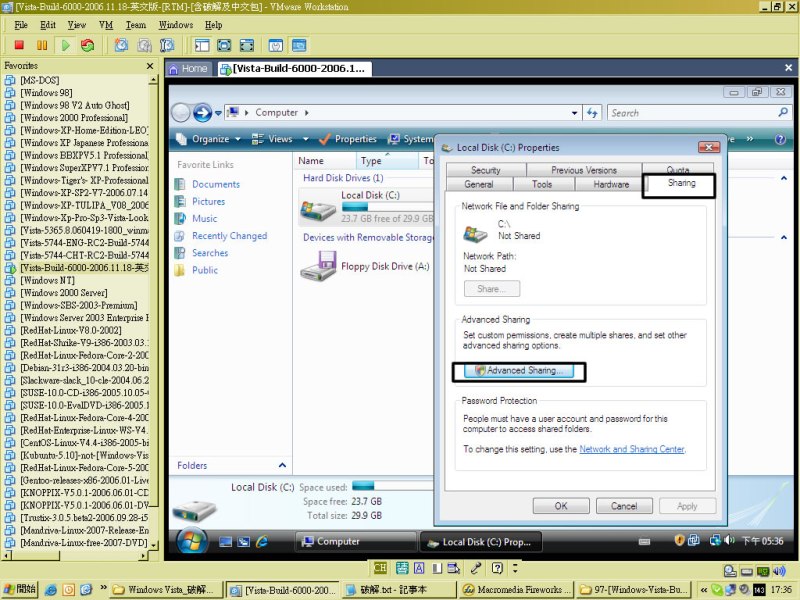Switch to the Previous Versions tab
Viewport: 800px width, 600px height.
[584, 170]
